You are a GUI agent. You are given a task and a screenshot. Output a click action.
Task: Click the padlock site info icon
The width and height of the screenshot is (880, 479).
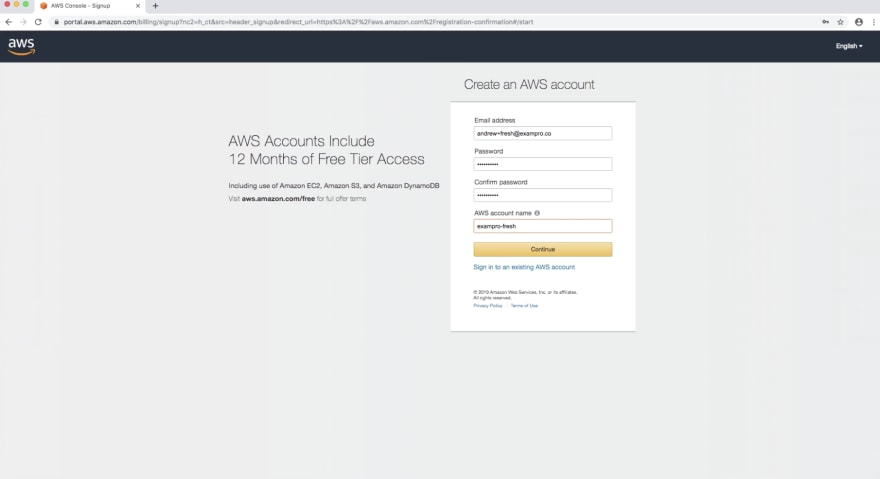coord(56,22)
